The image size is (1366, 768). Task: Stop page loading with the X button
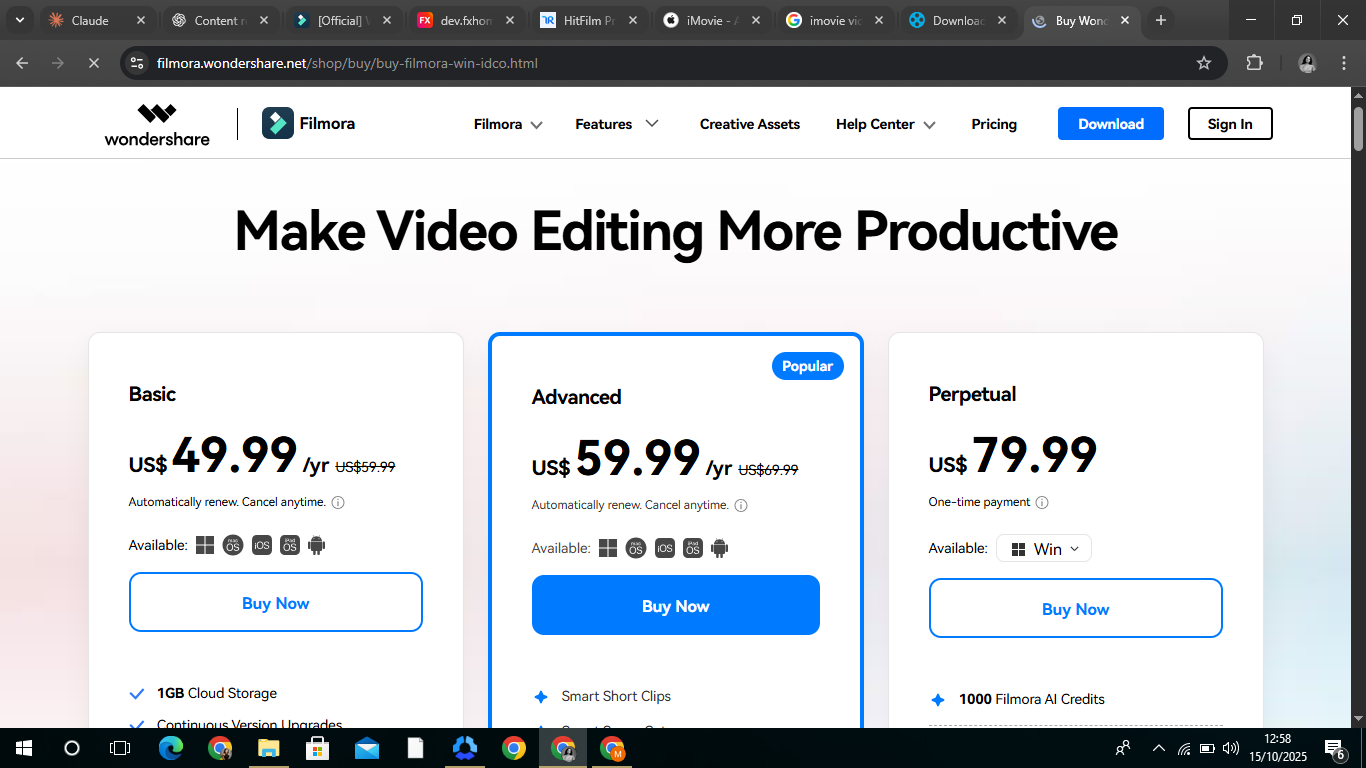93,63
